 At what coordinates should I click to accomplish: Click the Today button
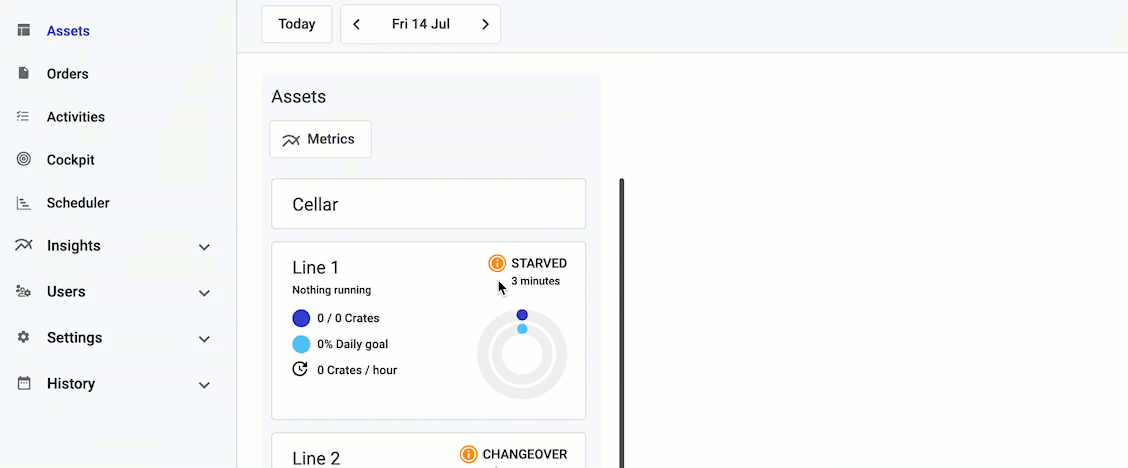click(297, 24)
